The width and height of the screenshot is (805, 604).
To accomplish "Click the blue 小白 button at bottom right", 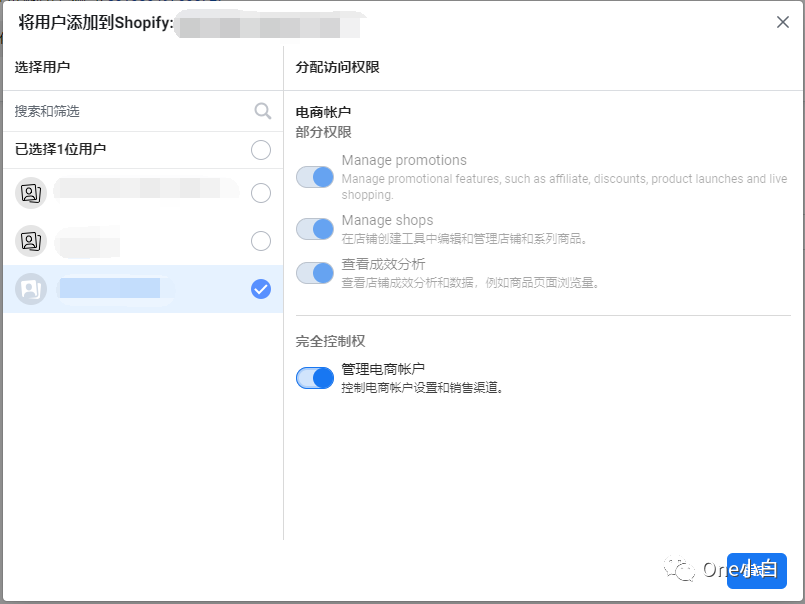I will tap(758, 571).
